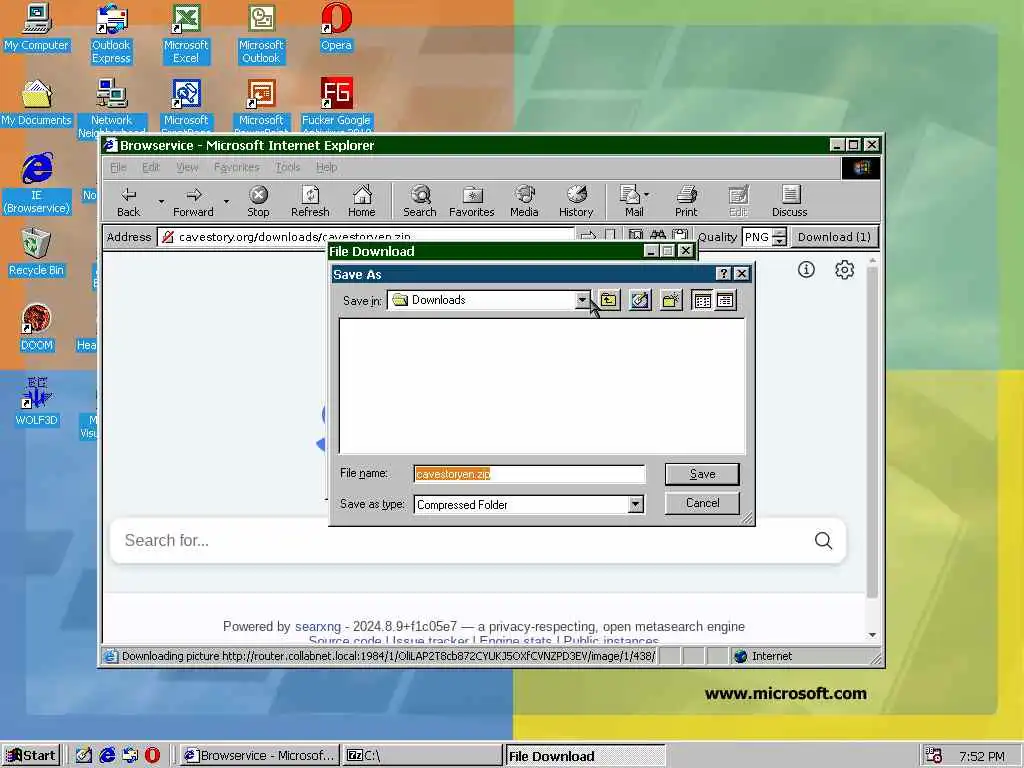Open the Media pane in IE toolbar
Screen dimensions: 1024x768
coord(524,201)
